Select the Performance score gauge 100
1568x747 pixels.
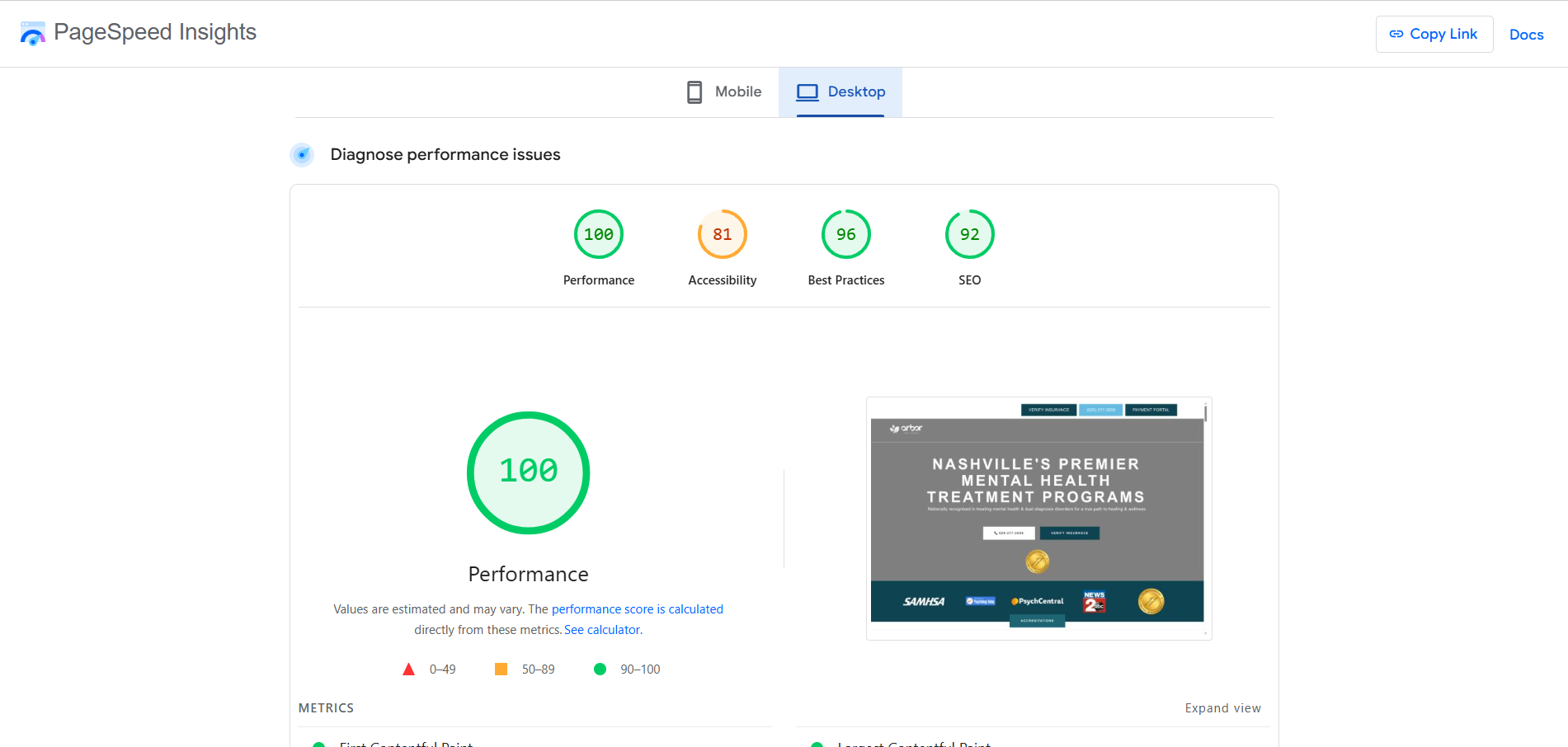pos(598,234)
